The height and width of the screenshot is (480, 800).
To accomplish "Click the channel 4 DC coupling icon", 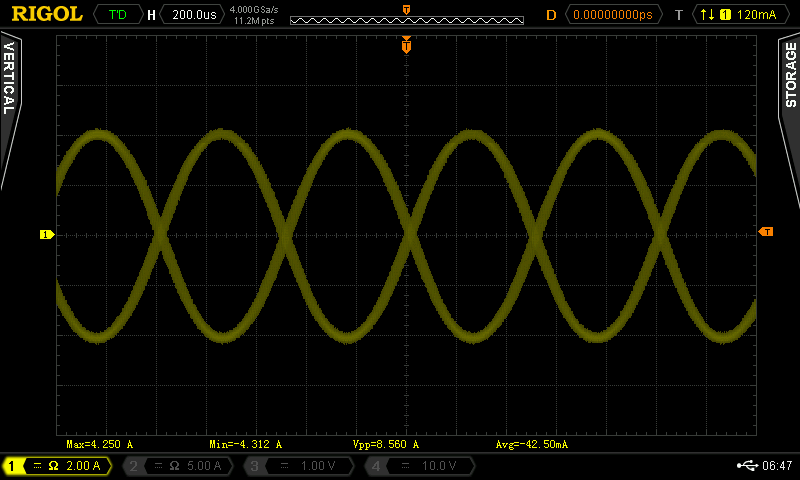I will tap(406, 466).
